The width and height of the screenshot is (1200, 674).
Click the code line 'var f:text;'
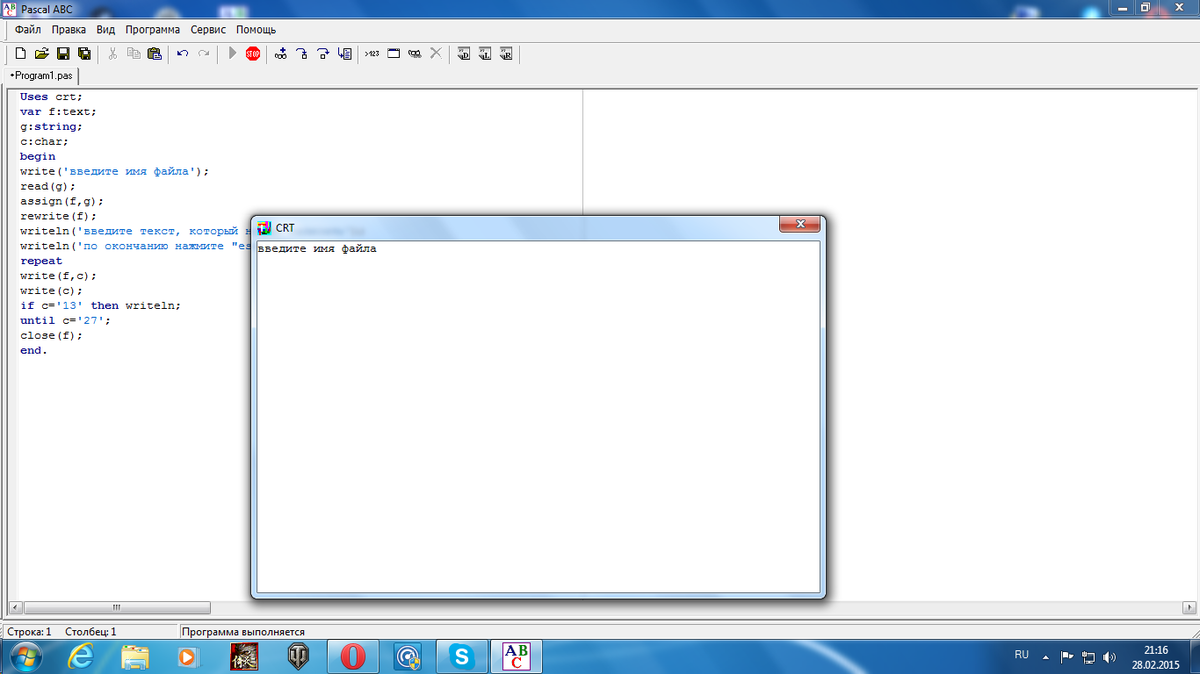pyautogui.click(x=58, y=112)
